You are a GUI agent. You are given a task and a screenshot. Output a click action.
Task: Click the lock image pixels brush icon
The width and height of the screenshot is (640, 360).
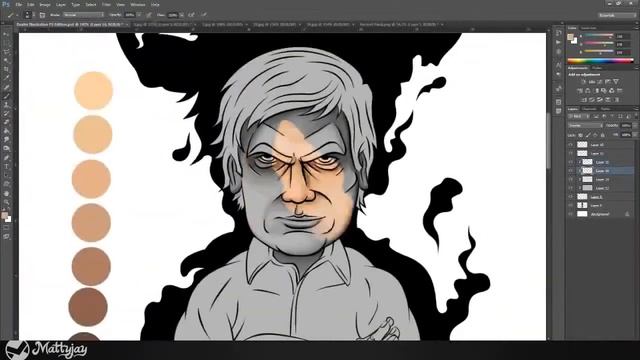pyautogui.click(x=588, y=135)
